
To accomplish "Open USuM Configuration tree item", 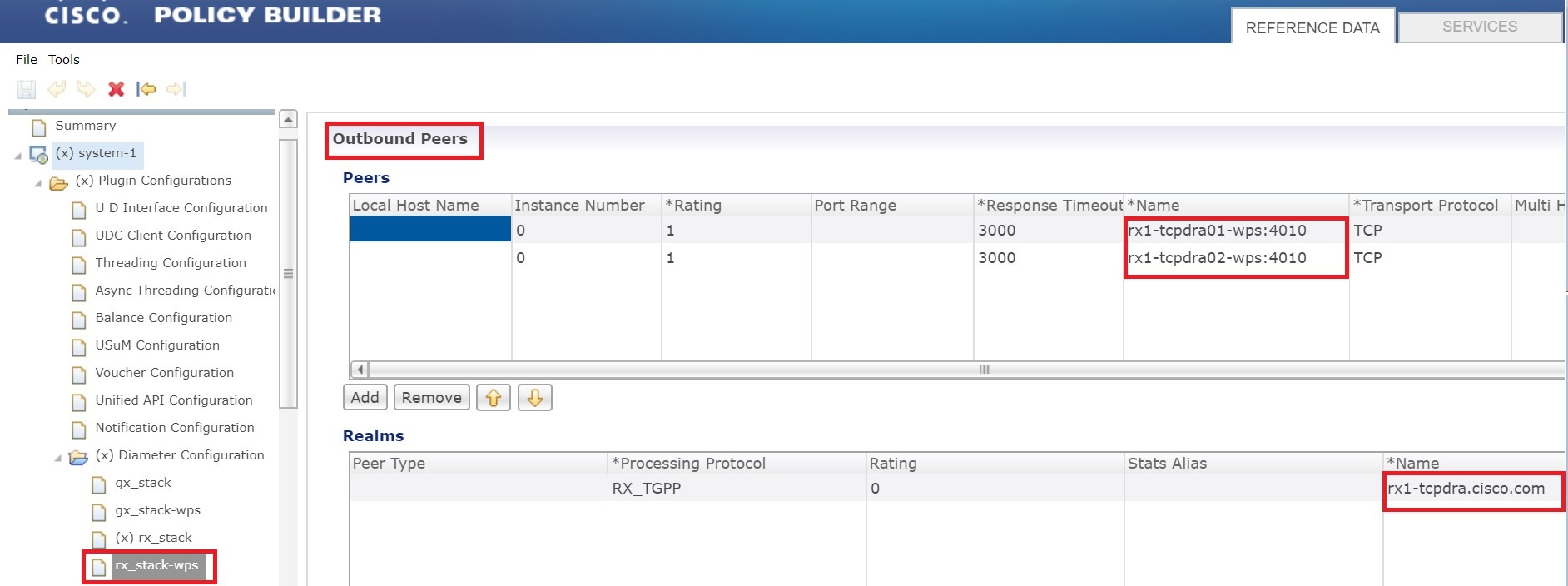I will click(157, 345).
